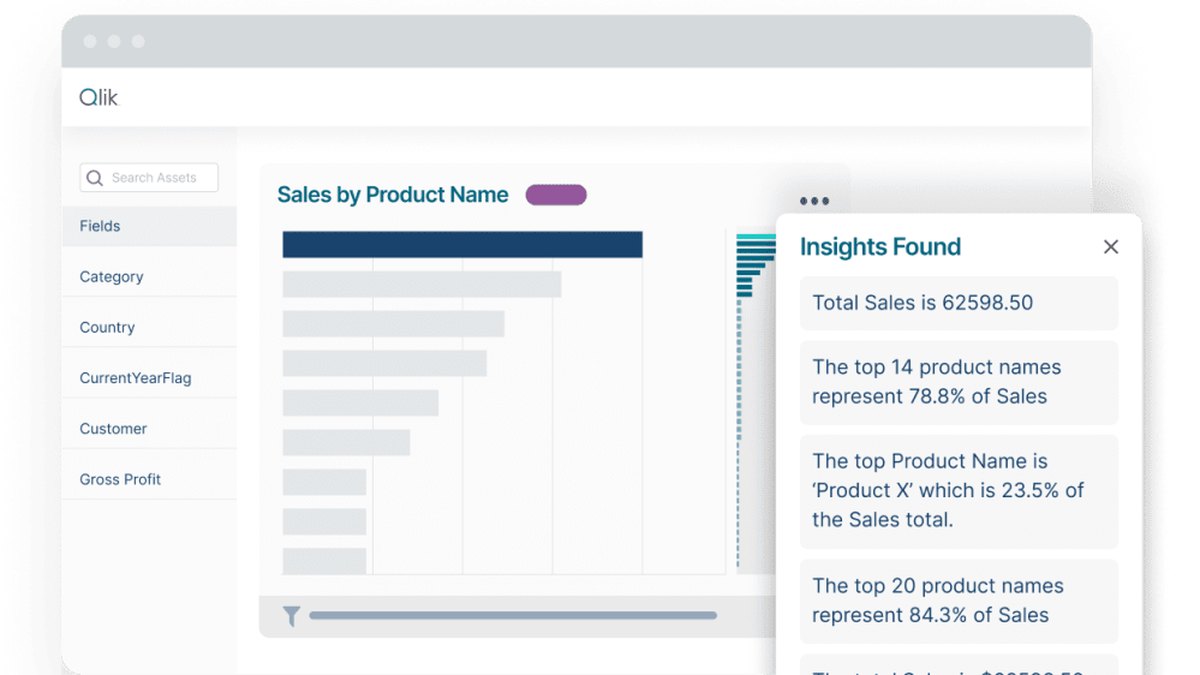Select the top Product Name 'Product X' insight
This screenshot has height=675, width=1200.
959,491
